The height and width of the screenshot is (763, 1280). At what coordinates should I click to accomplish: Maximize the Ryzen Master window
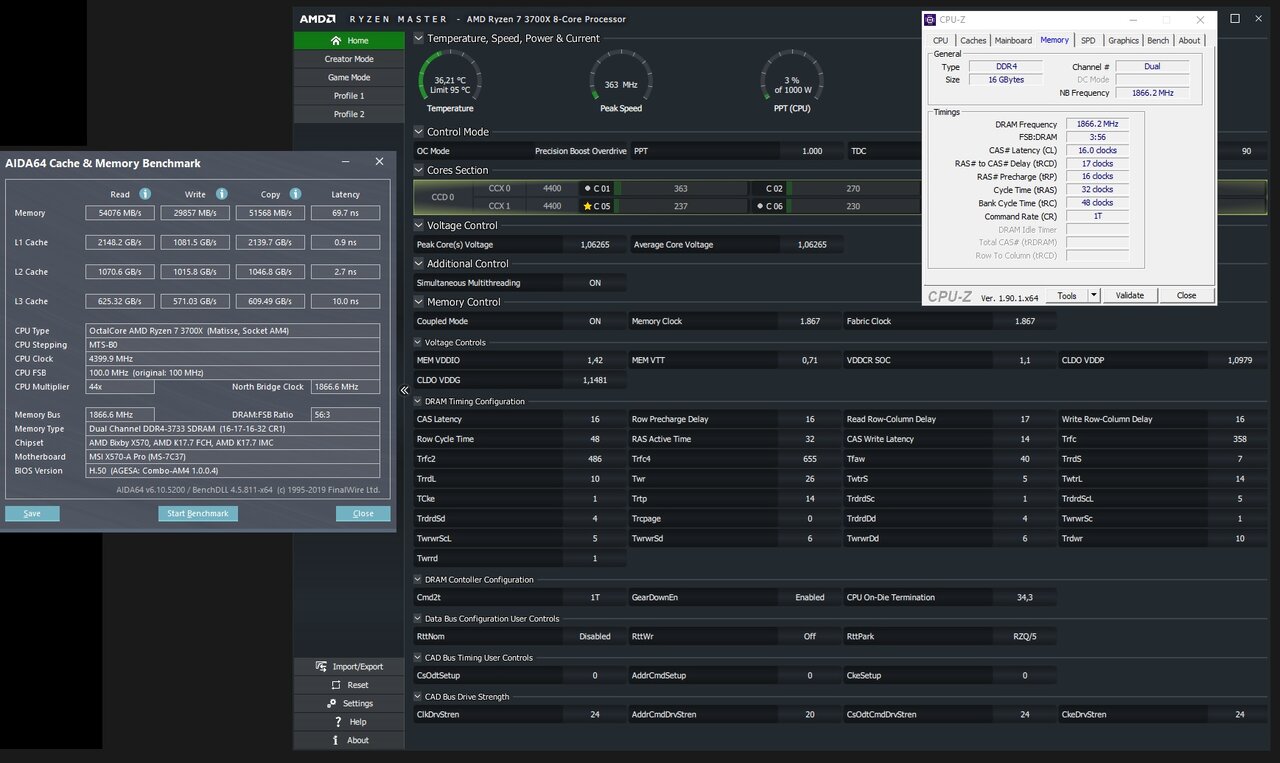[1235, 19]
